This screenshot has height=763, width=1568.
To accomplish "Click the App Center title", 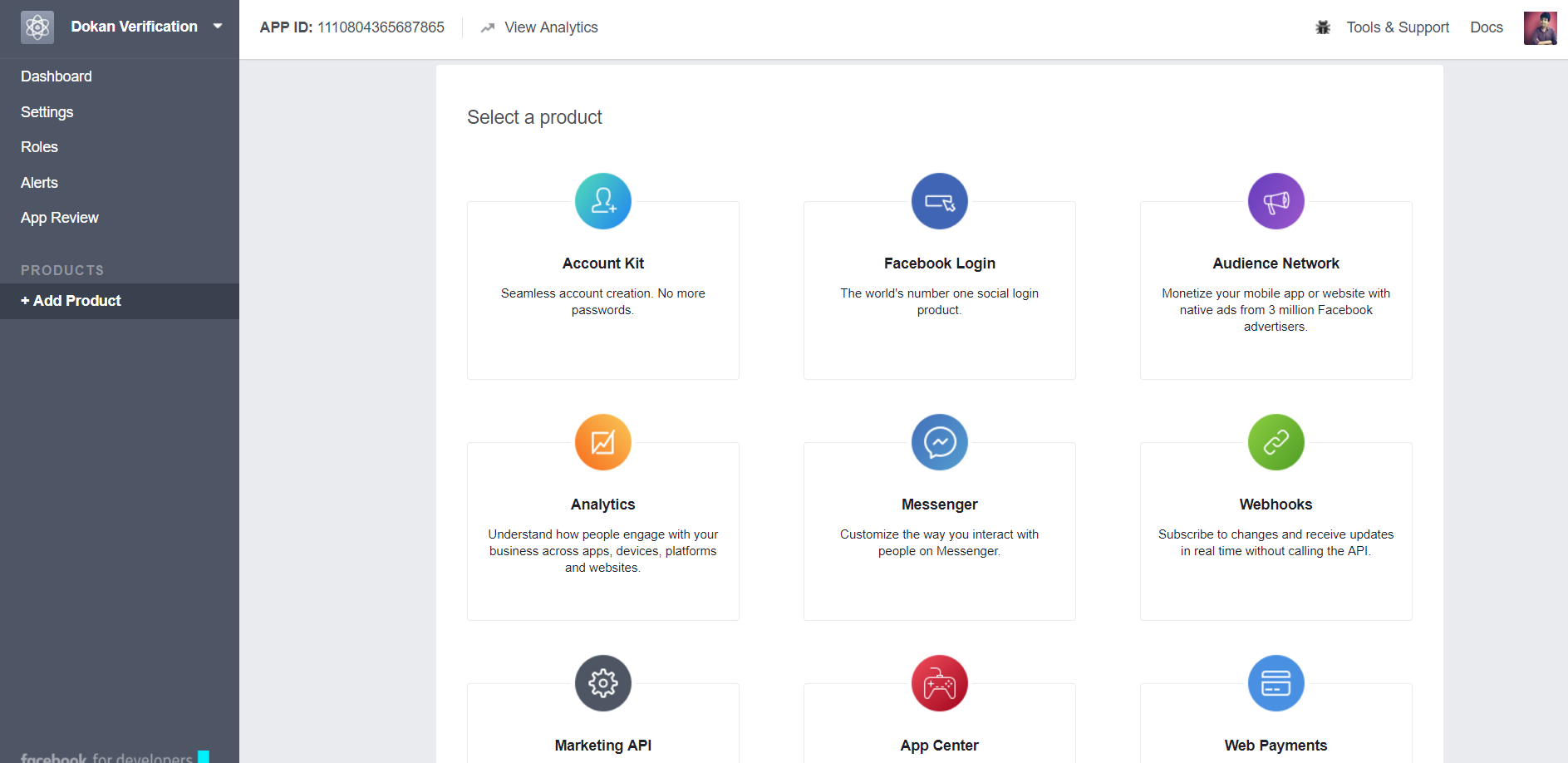I will coord(940,746).
